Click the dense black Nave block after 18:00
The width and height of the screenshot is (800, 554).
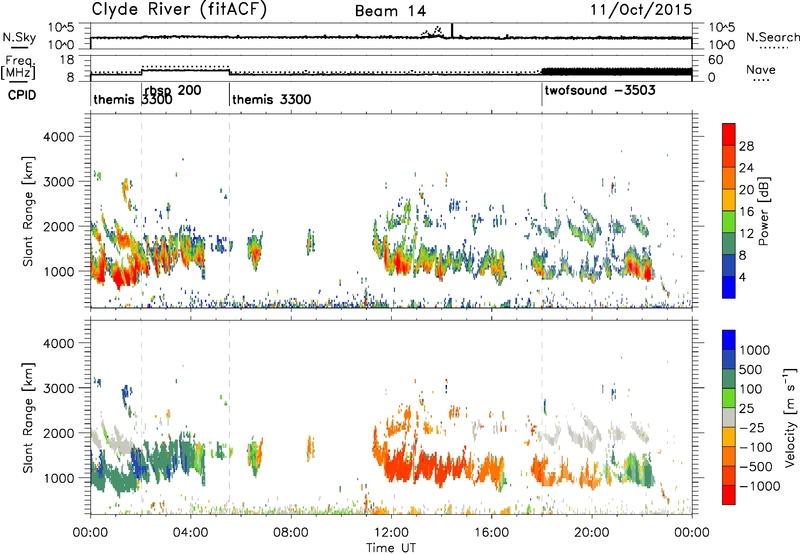click(616, 72)
